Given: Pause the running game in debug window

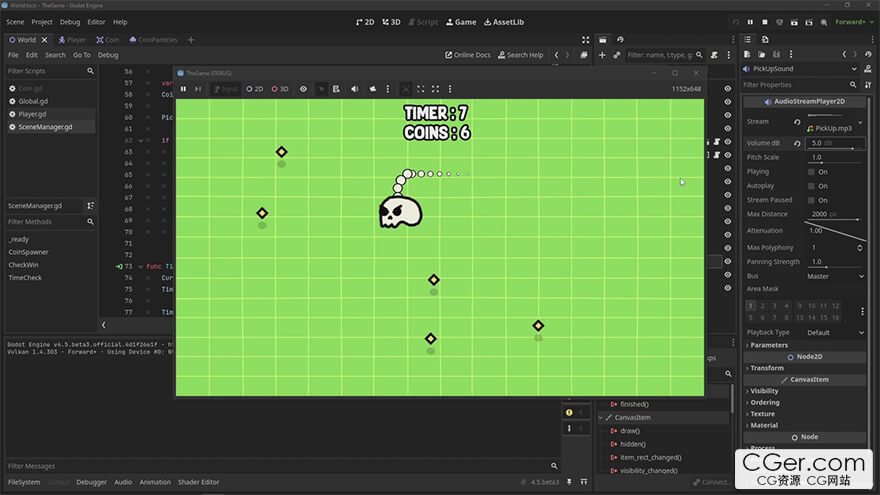Looking at the screenshot, I should [183, 89].
